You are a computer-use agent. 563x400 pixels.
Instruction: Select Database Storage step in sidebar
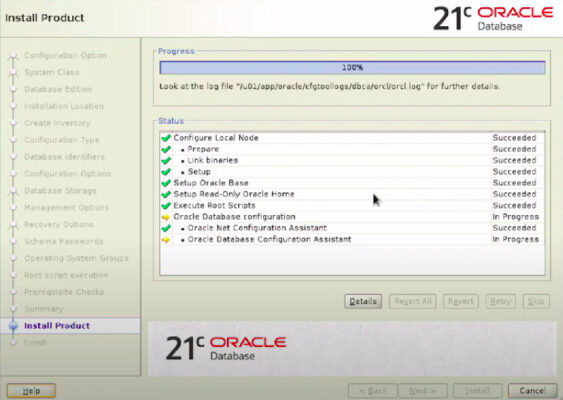[60, 191]
